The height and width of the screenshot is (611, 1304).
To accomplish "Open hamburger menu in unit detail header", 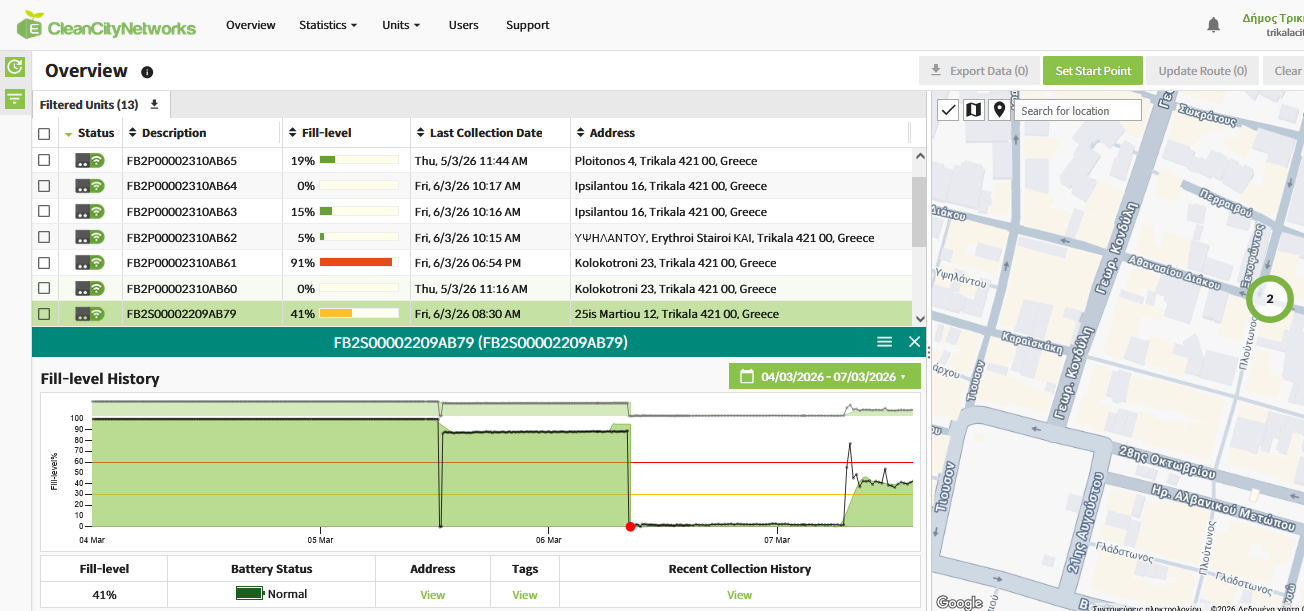I will point(884,342).
